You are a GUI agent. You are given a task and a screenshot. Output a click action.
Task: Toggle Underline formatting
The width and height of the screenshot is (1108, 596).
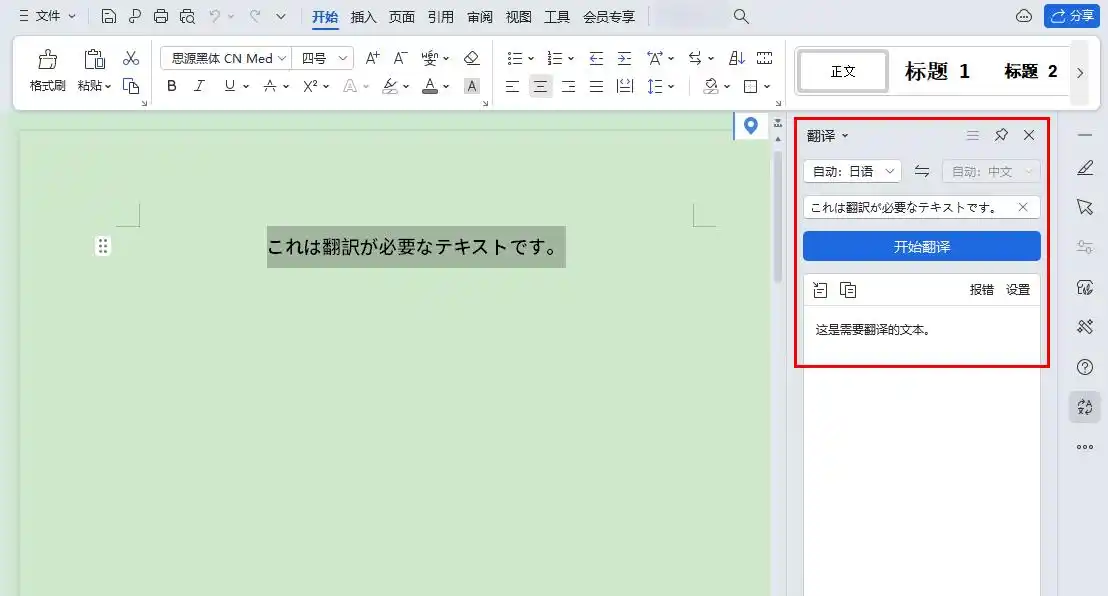[x=229, y=86]
